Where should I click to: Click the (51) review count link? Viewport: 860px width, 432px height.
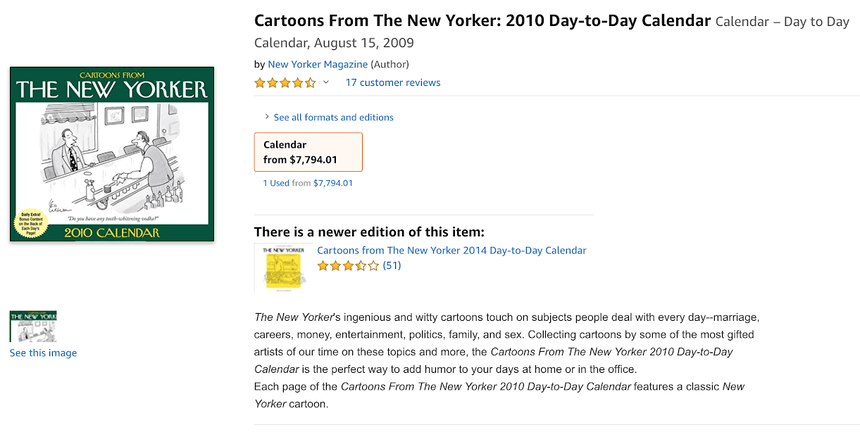coord(392,266)
